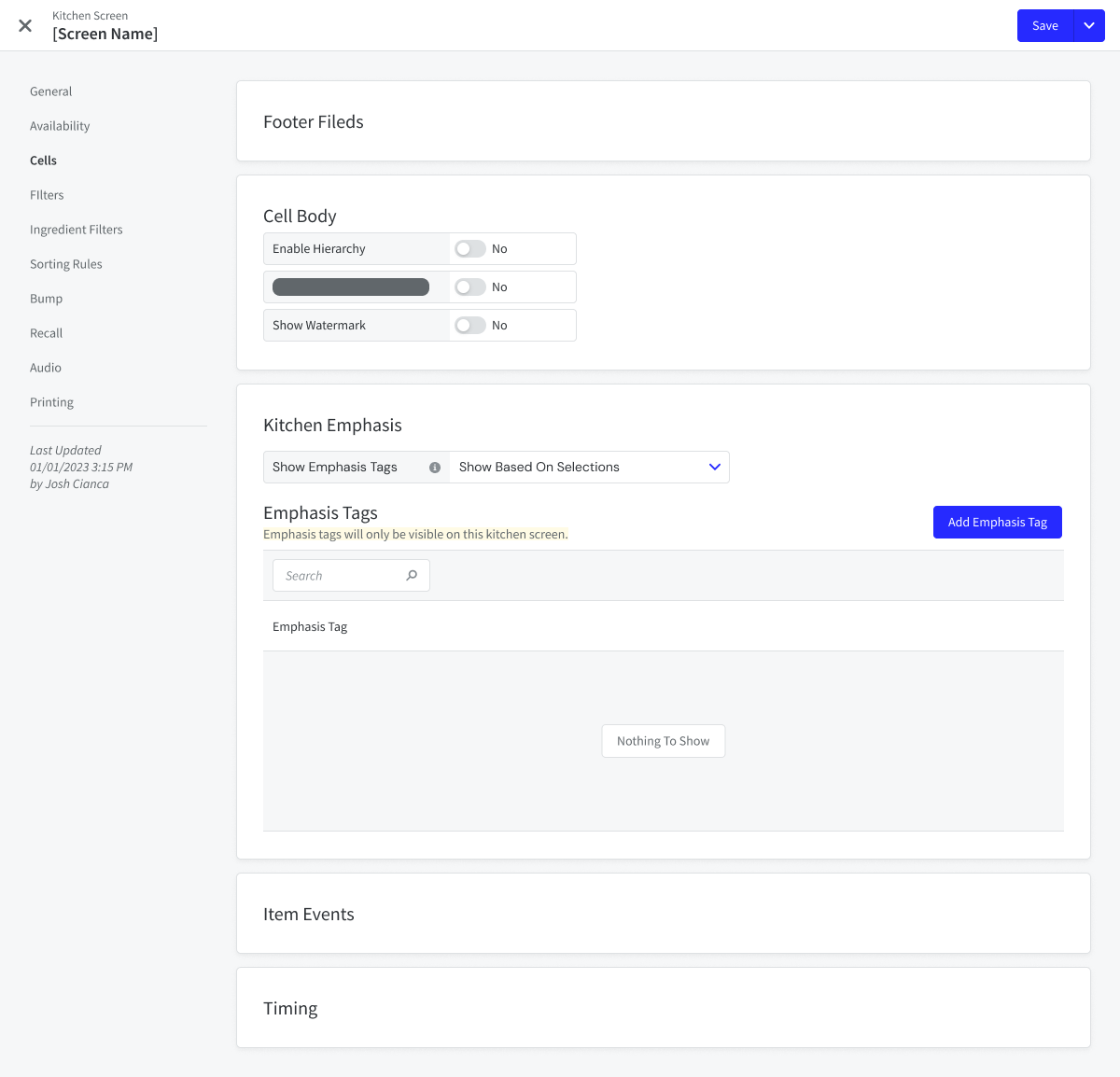Toggle the Show Watermark switch
The width and height of the screenshot is (1120, 1077).
pos(470,326)
